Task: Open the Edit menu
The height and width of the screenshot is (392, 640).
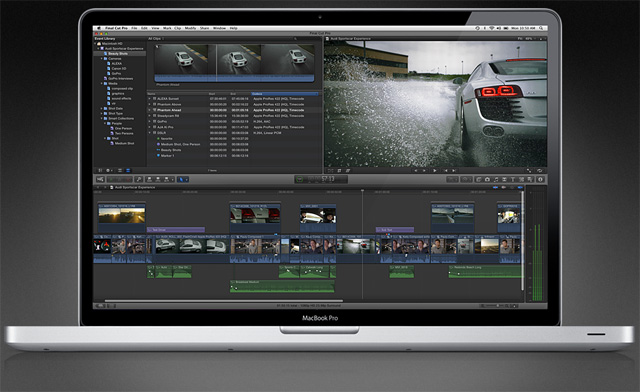Action: 144,28
